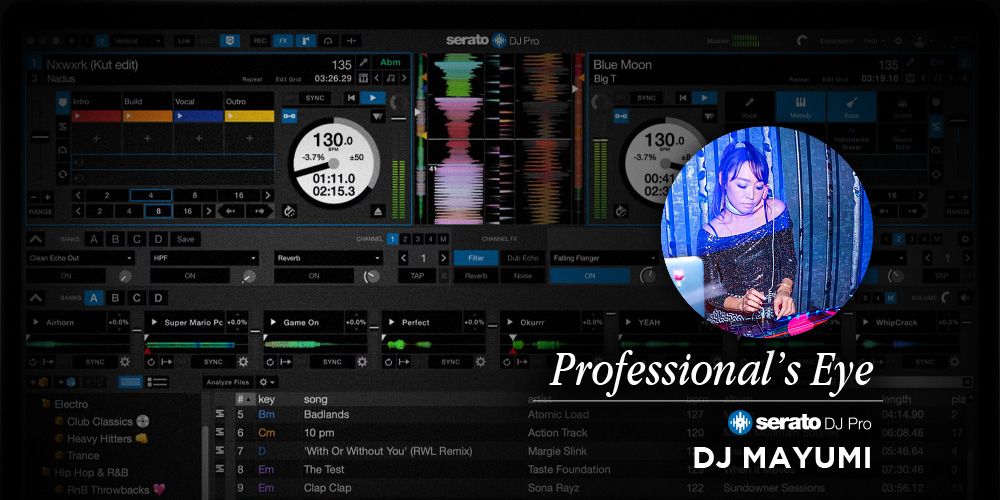1000x500 pixels.
Task: Toggle the Drums stem pad
Action: tap(902, 107)
